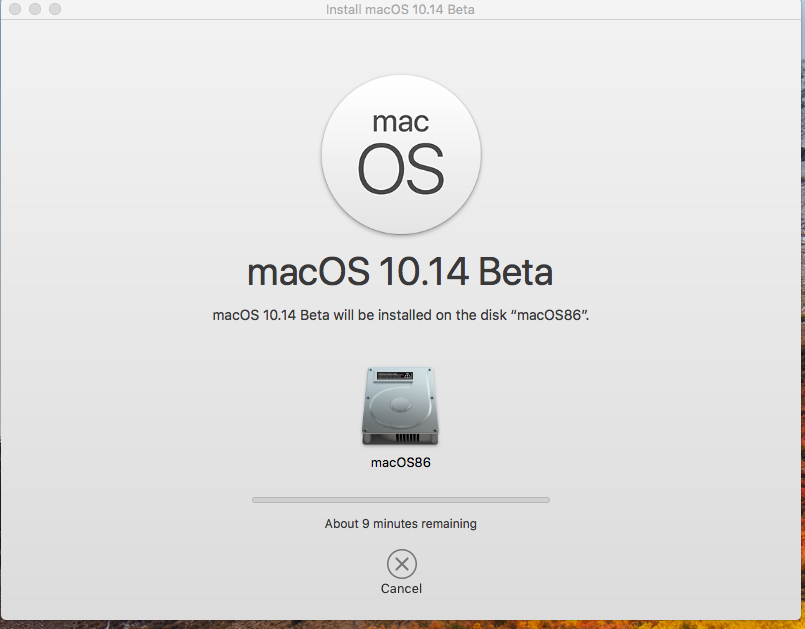Click the "will be installed on the disk" sentence
Image resolution: width=805 pixels, height=629 pixels.
pos(400,315)
